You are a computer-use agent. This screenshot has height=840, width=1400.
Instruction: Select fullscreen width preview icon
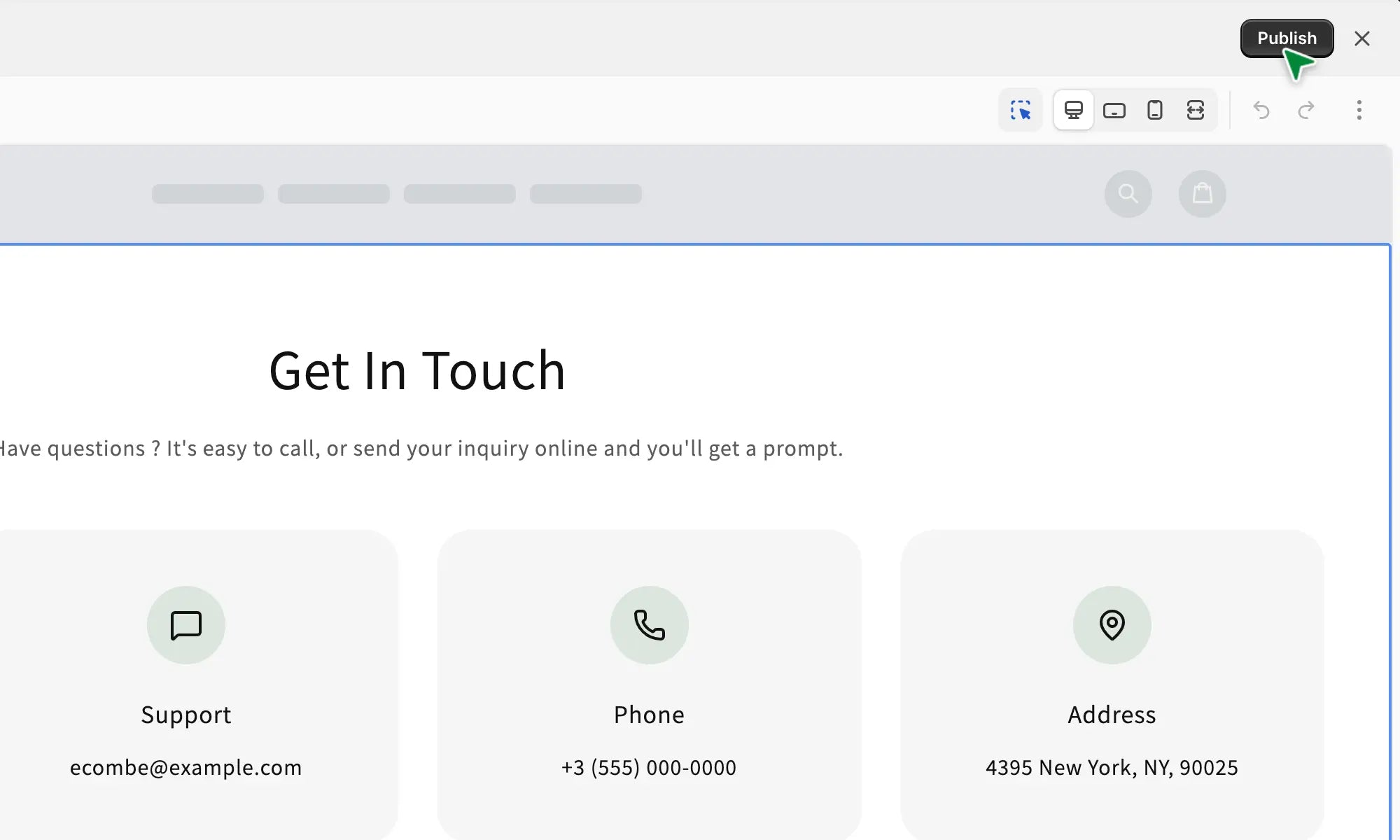click(1195, 111)
